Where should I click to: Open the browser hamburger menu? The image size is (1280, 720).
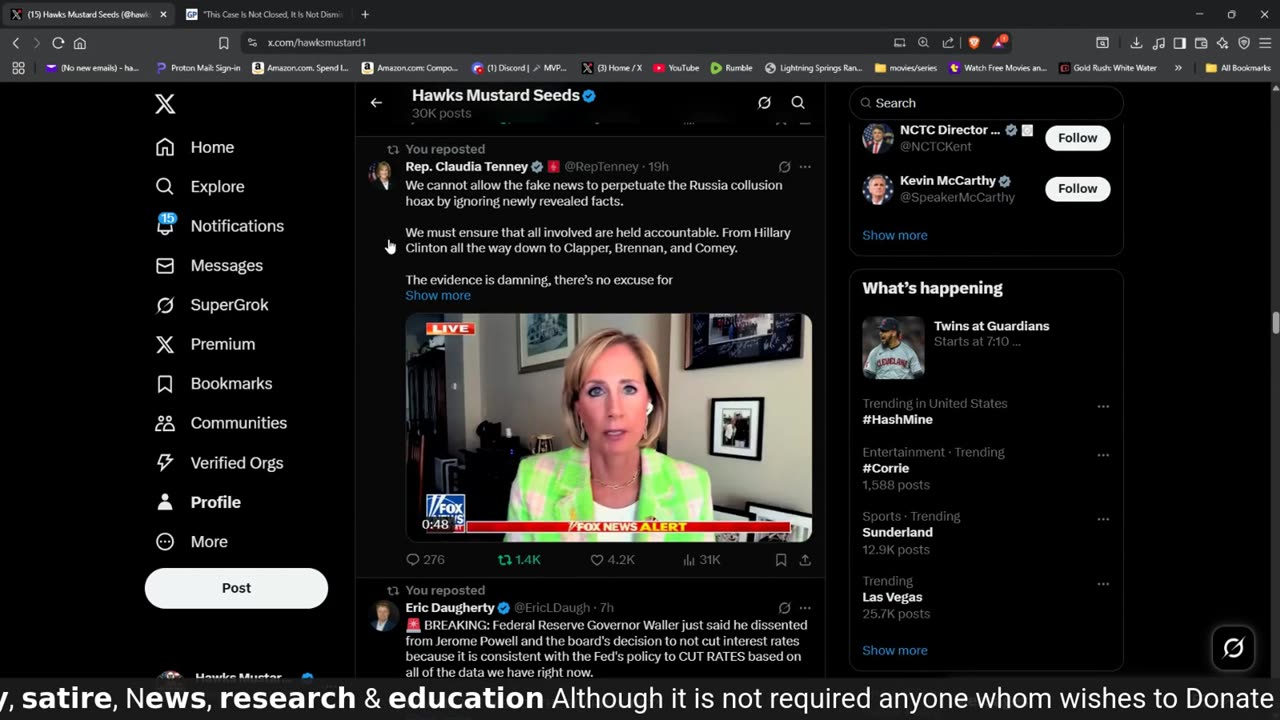coord(1265,43)
